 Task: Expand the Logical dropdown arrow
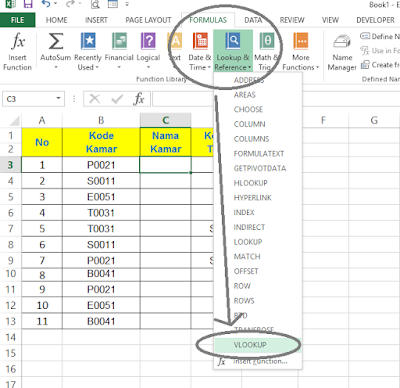click(x=148, y=67)
